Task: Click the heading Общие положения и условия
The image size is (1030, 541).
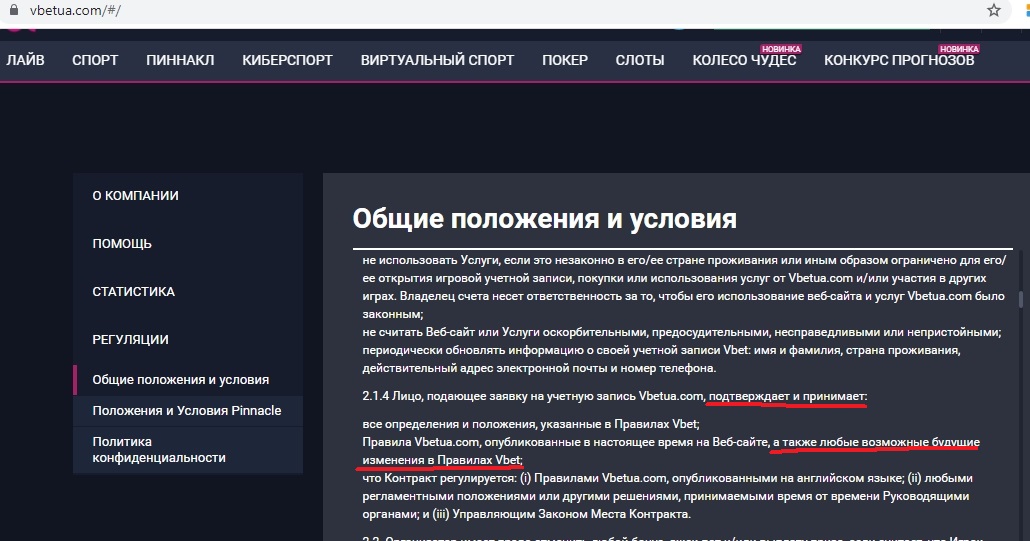Action: [x=545, y=219]
